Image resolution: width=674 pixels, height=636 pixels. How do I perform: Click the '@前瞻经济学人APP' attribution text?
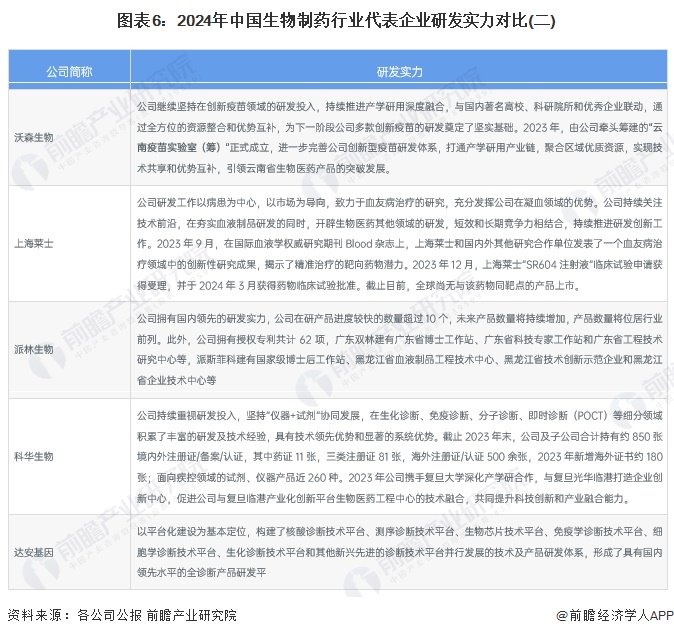615,615
